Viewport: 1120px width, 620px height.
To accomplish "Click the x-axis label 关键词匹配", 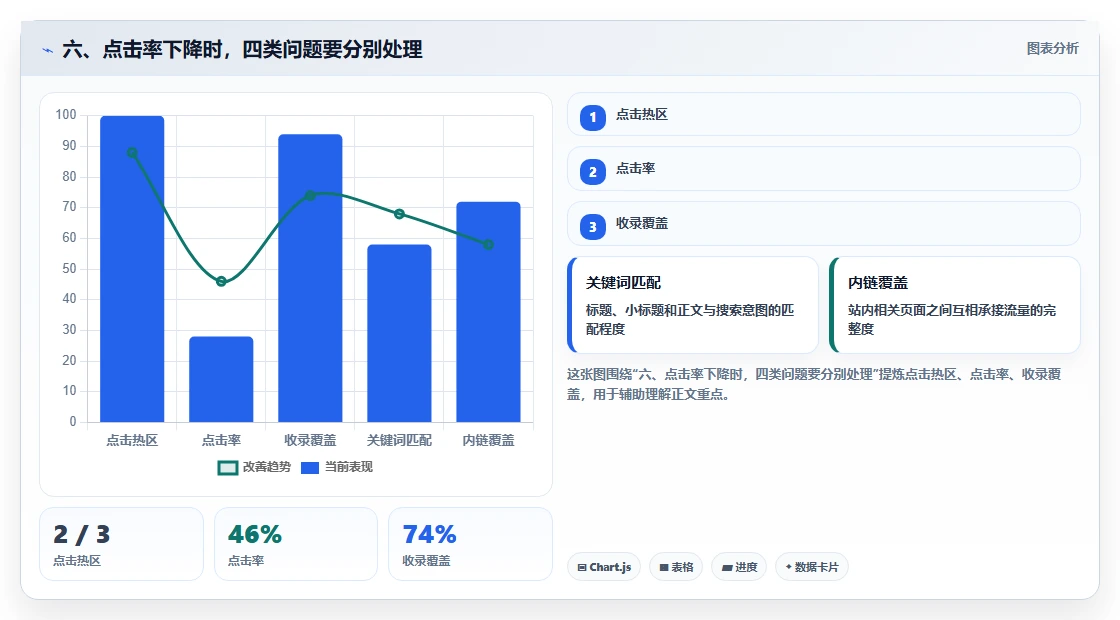I will [399, 441].
